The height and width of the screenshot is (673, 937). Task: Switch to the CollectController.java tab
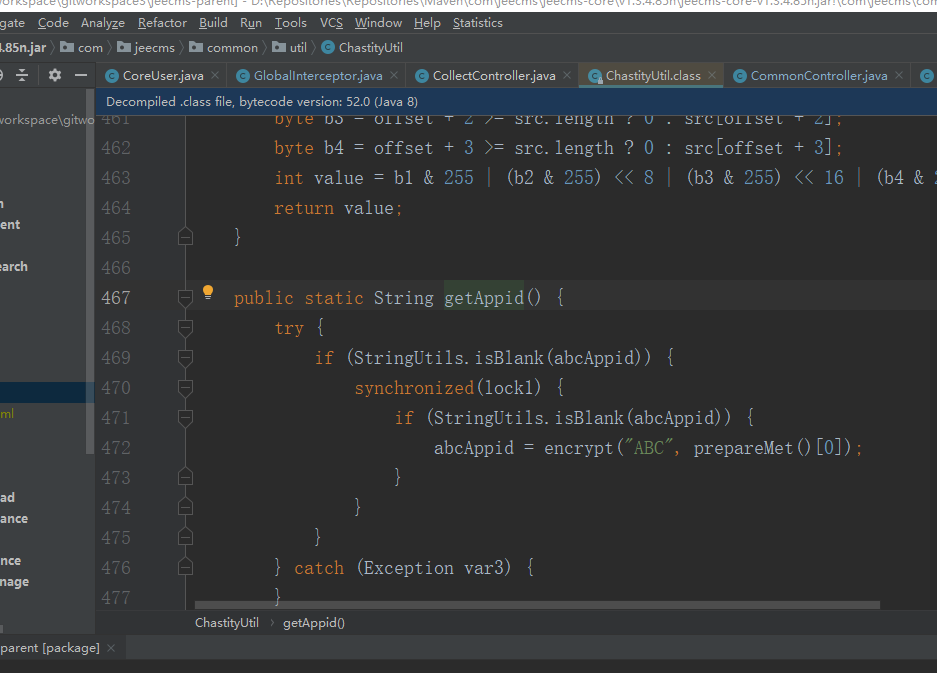click(x=493, y=76)
